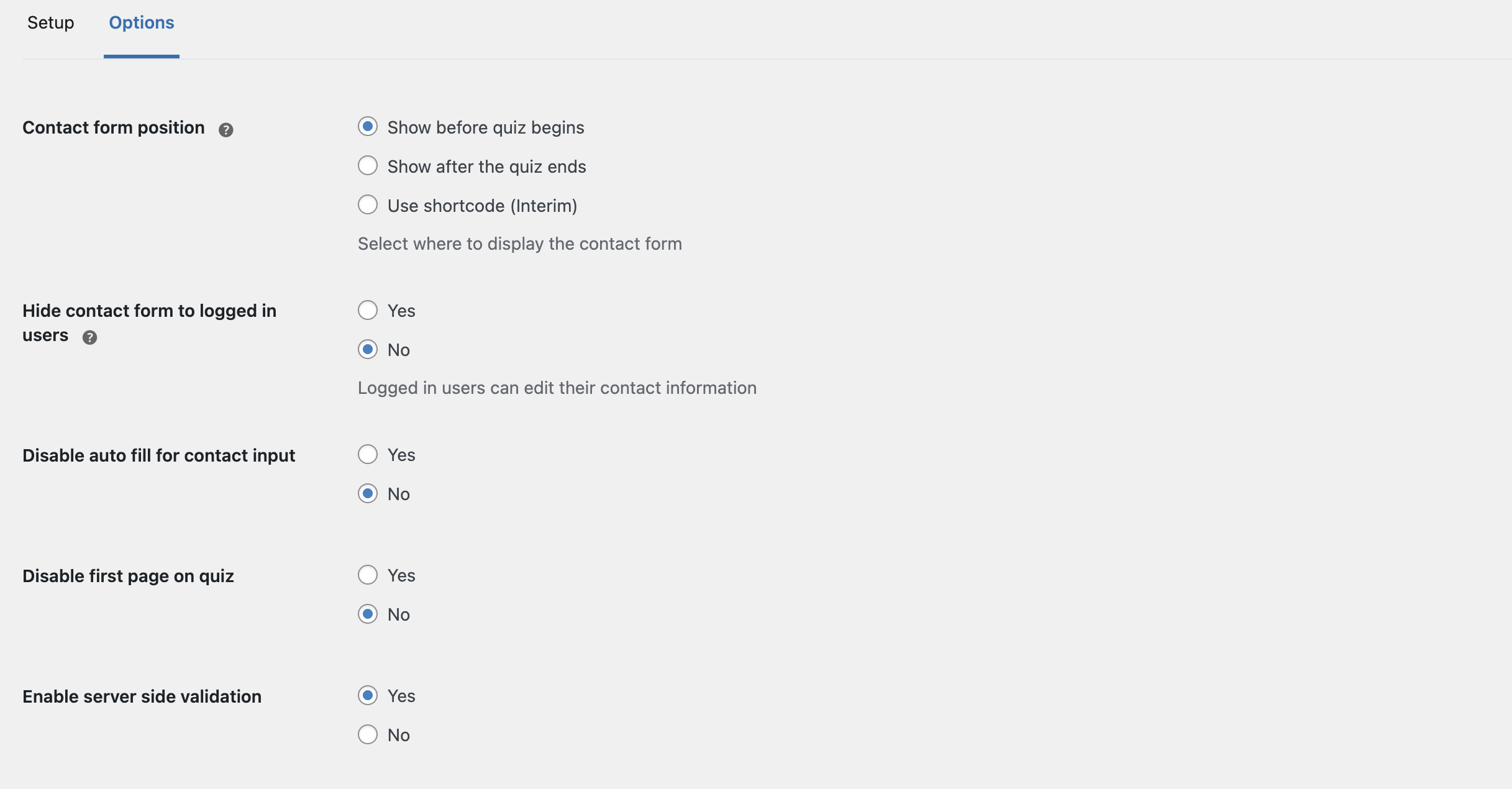
Task: Click the "Use shortcode (Interim)" label text
Action: click(x=482, y=206)
